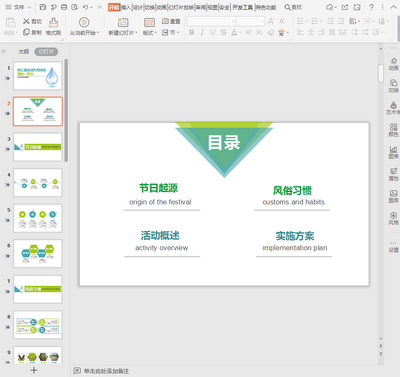
Task: Click the Copy (复制) button
Action: pyautogui.click(x=32, y=32)
